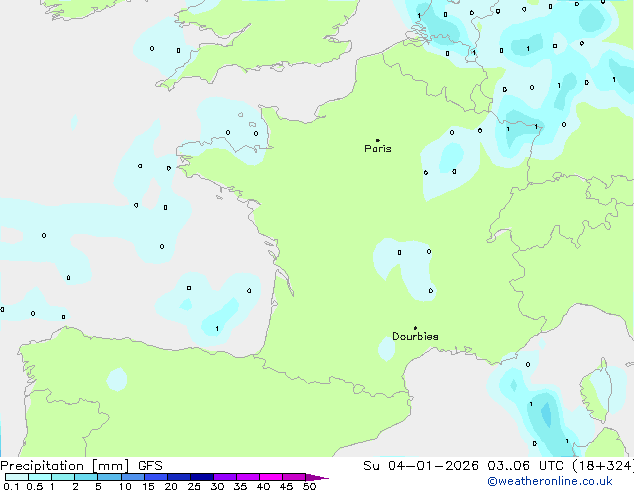The height and width of the screenshot is (490, 634).
Task: Click the legend value 0.5
Action: [35, 486]
